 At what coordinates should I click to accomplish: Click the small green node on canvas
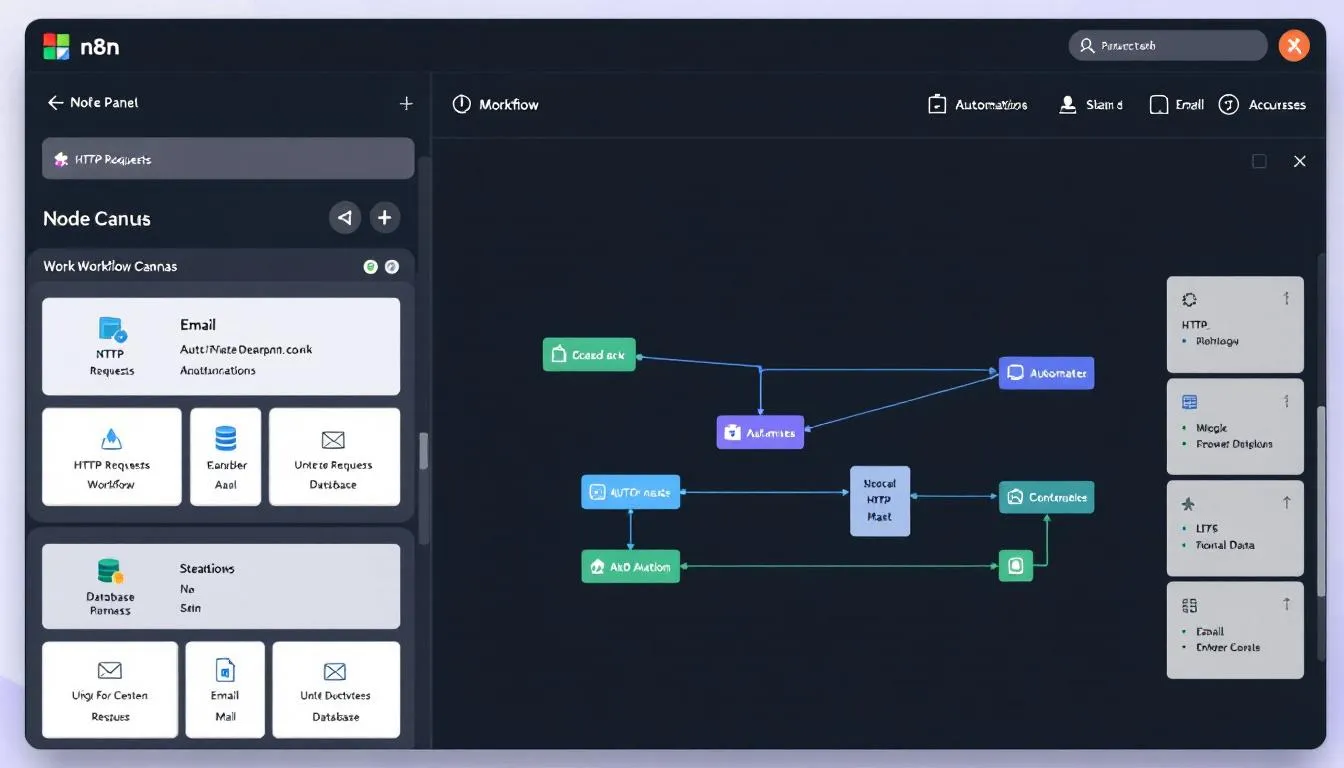pyautogui.click(x=1015, y=566)
